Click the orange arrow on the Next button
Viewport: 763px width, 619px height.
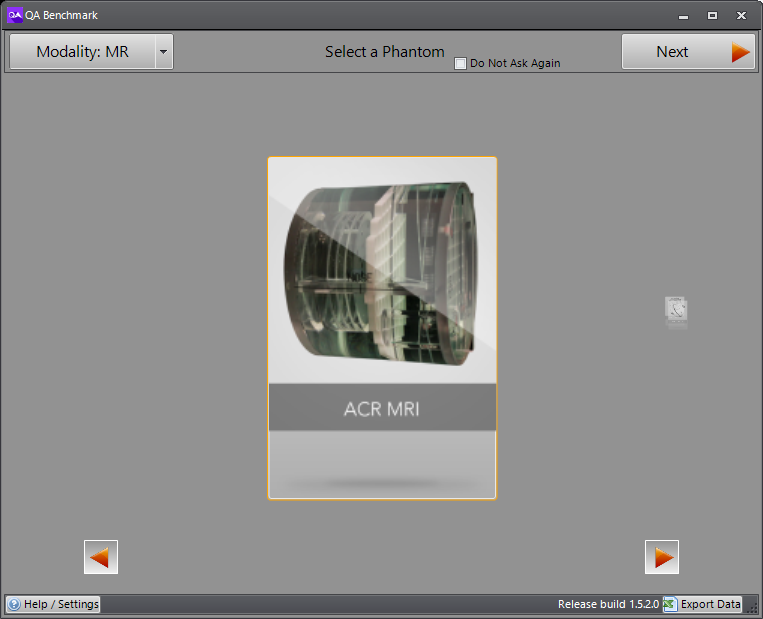(x=740, y=52)
